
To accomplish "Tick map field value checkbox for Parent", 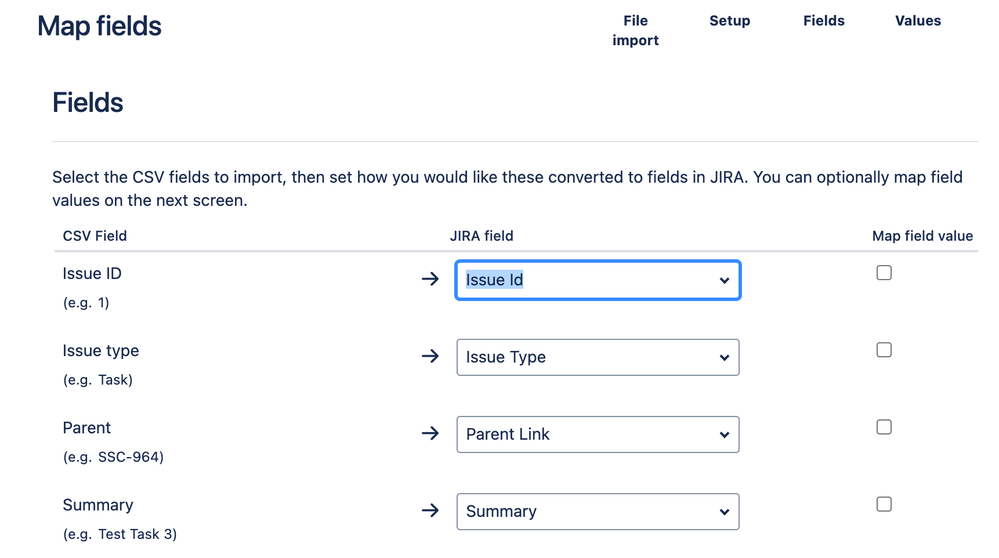I will tap(884, 427).
